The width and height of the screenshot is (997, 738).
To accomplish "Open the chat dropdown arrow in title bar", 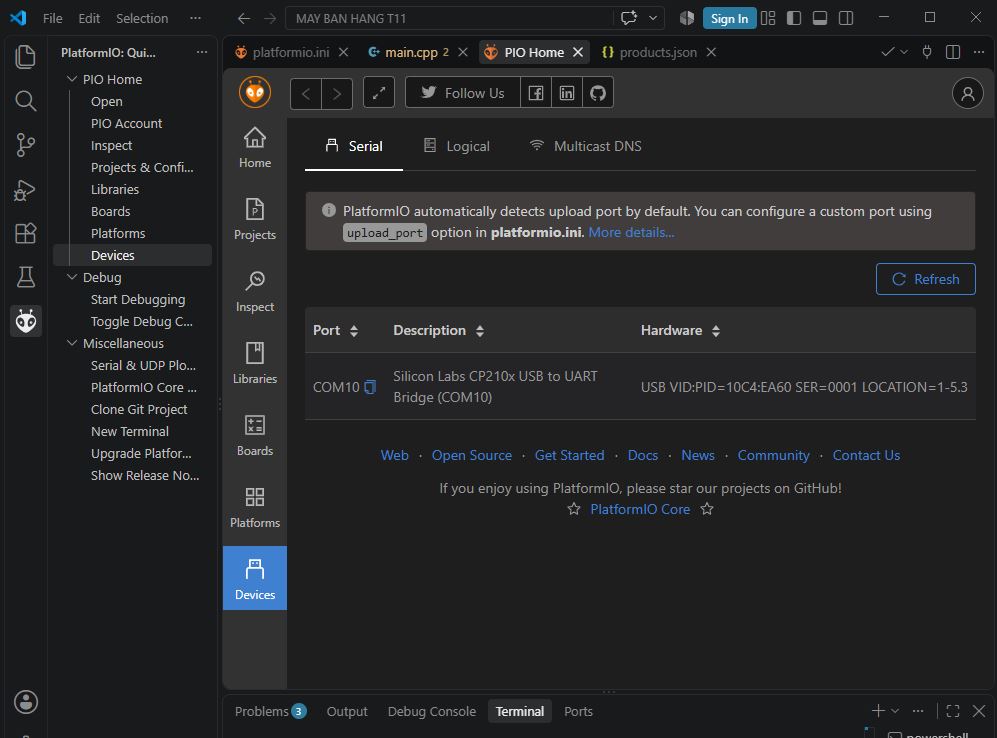I will (x=652, y=18).
